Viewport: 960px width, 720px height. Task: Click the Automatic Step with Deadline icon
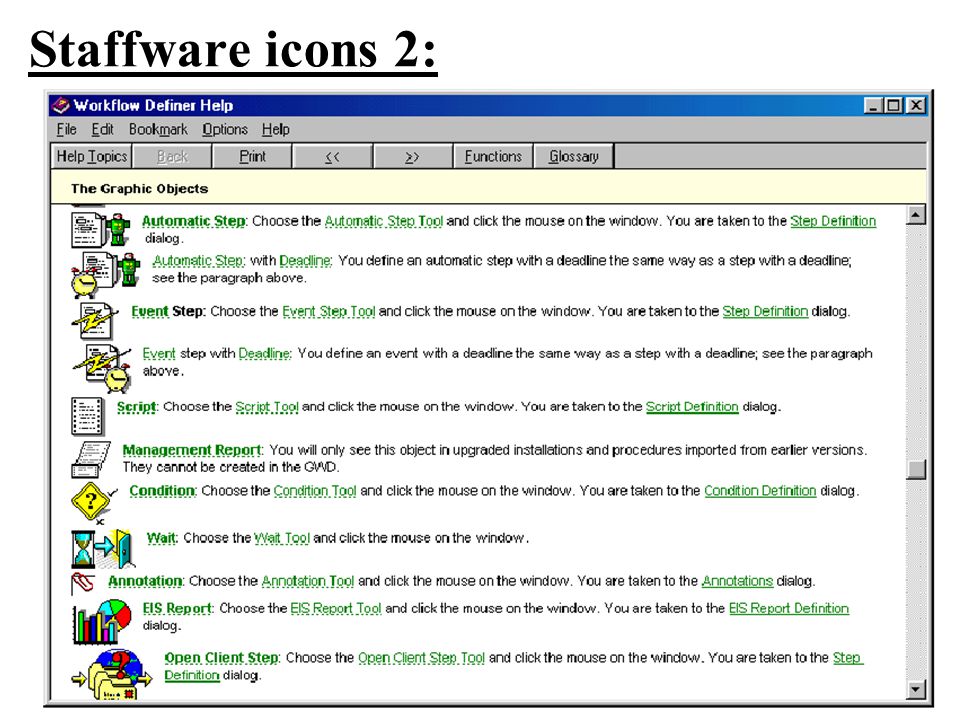tap(106, 274)
